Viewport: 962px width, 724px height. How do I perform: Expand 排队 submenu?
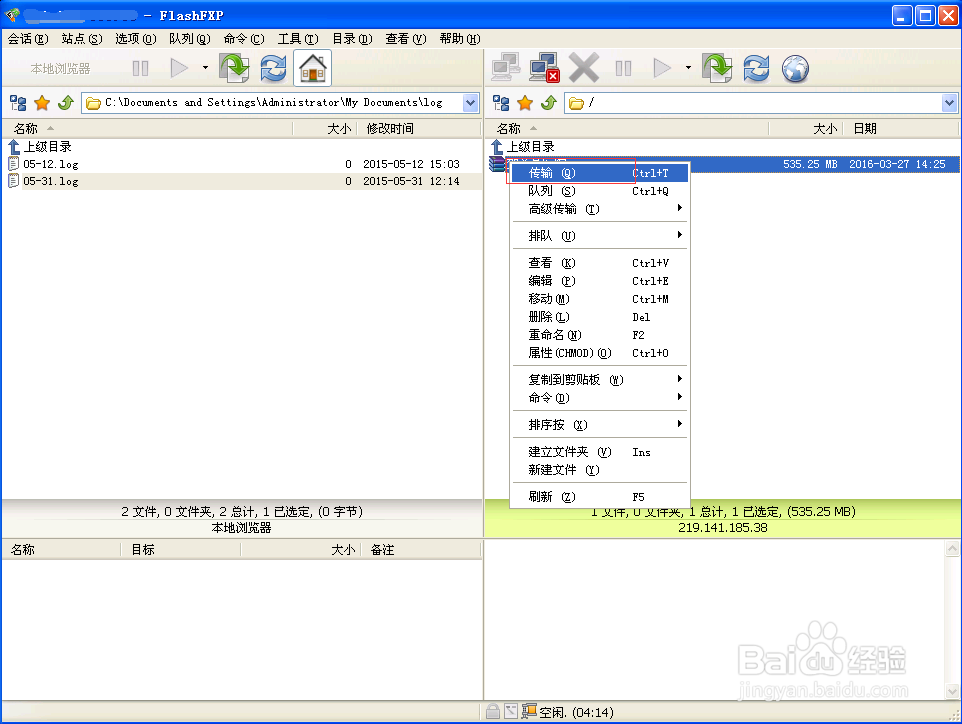point(599,236)
